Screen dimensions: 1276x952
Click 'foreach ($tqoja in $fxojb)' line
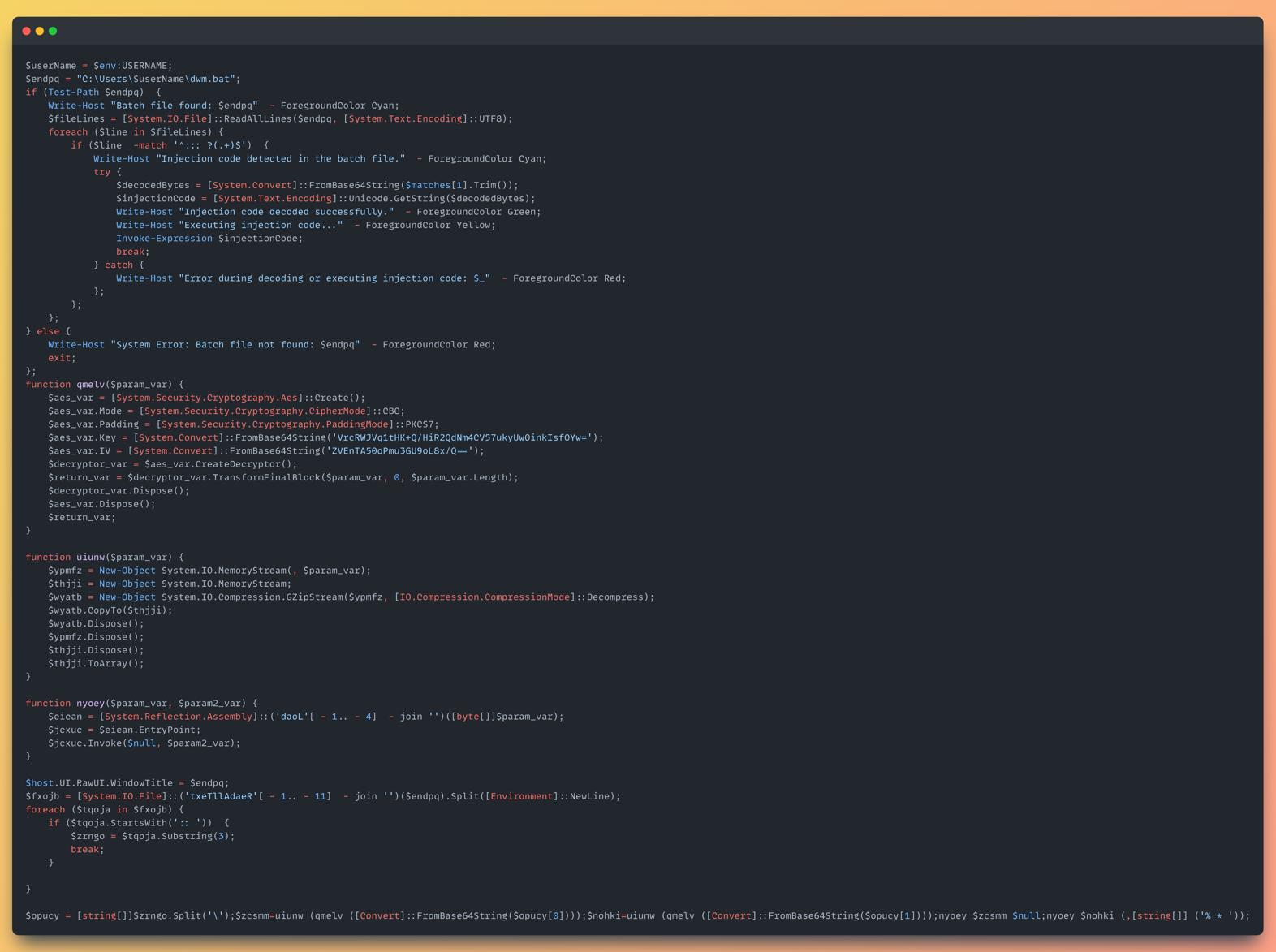click(x=105, y=810)
